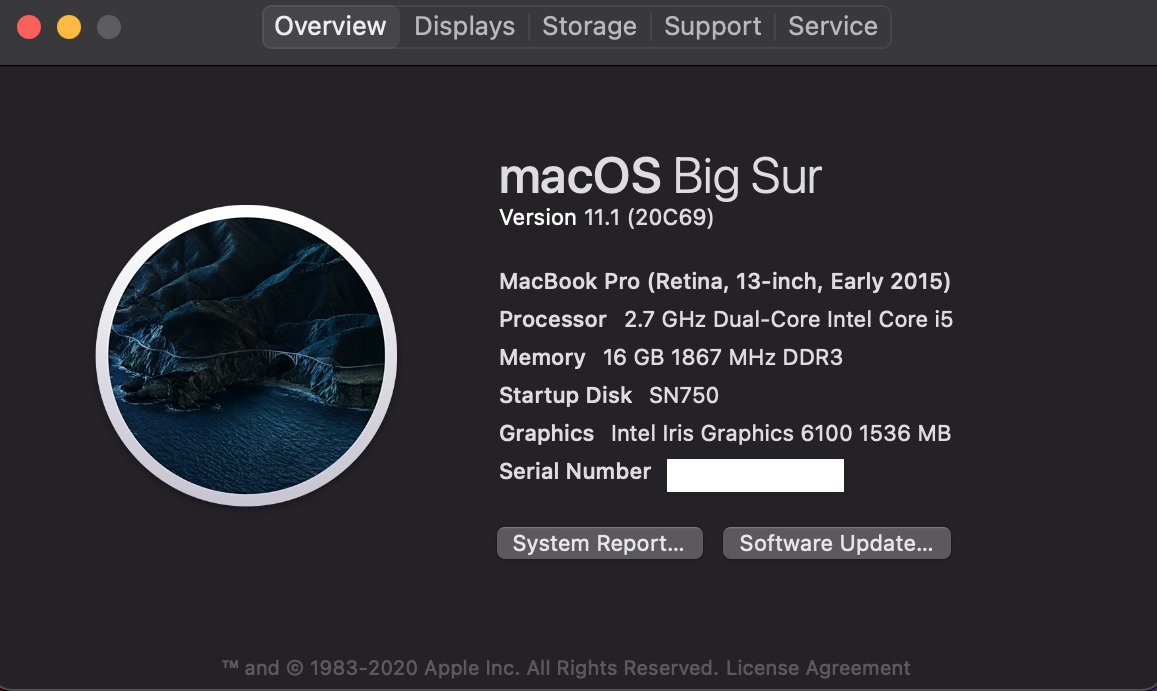Screen dimensions: 1157x691
Task: Click the gray disabled zoom button
Action: click(x=109, y=27)
